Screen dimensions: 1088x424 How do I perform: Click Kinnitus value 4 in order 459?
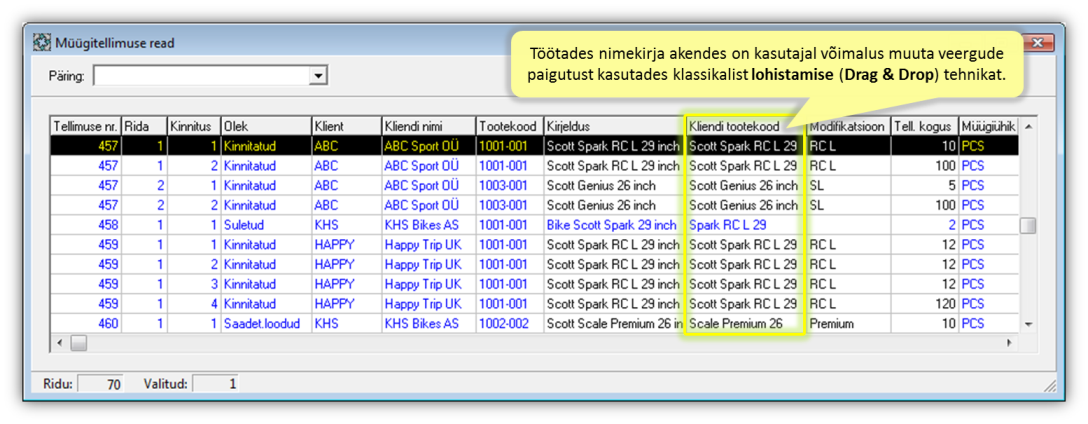(194, 304)
